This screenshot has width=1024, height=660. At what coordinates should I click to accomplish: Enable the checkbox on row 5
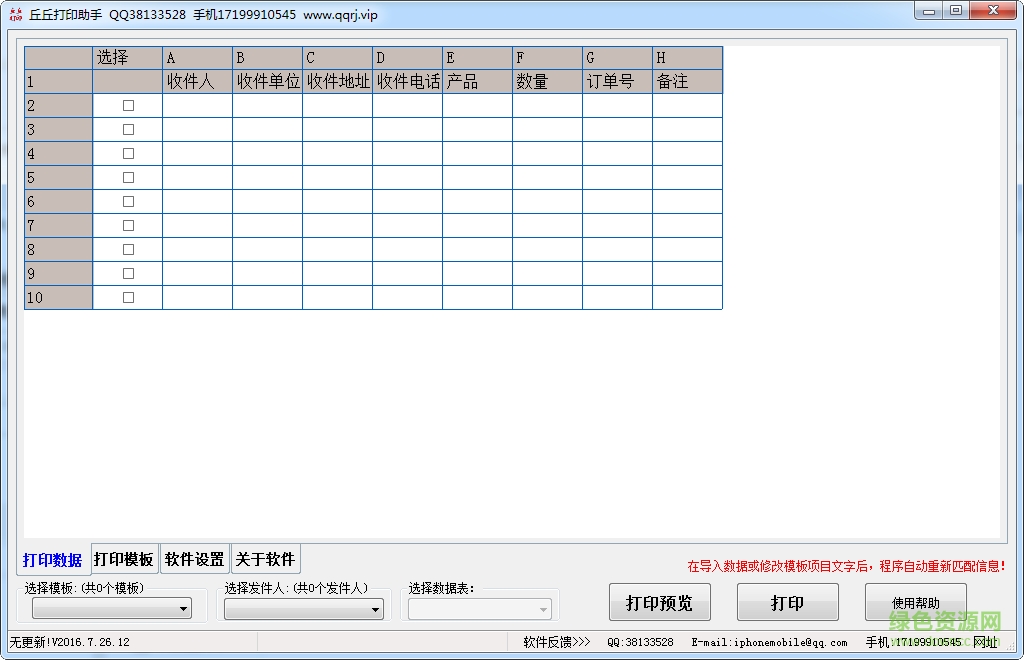127,177
